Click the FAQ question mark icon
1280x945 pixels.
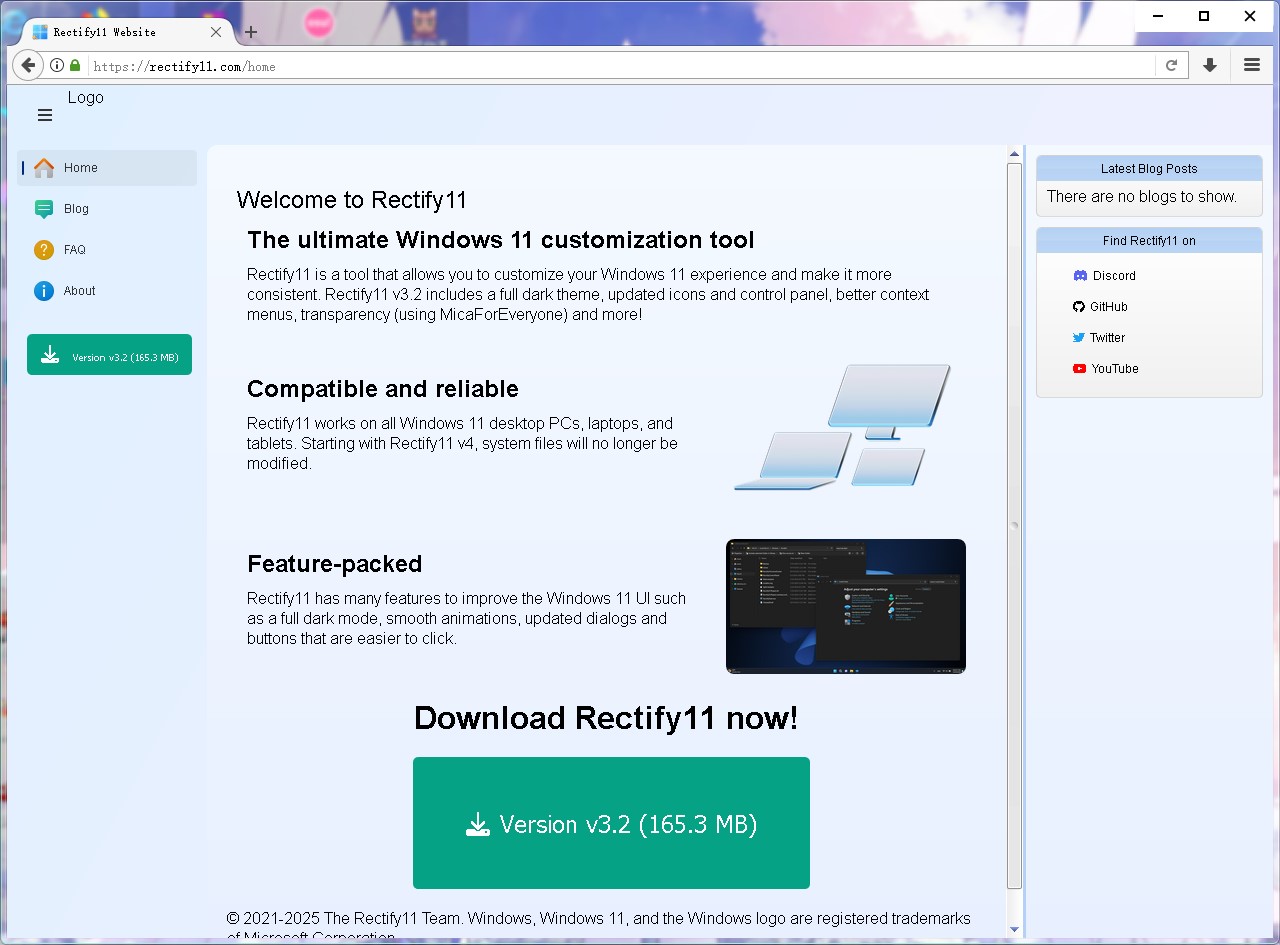44,249
